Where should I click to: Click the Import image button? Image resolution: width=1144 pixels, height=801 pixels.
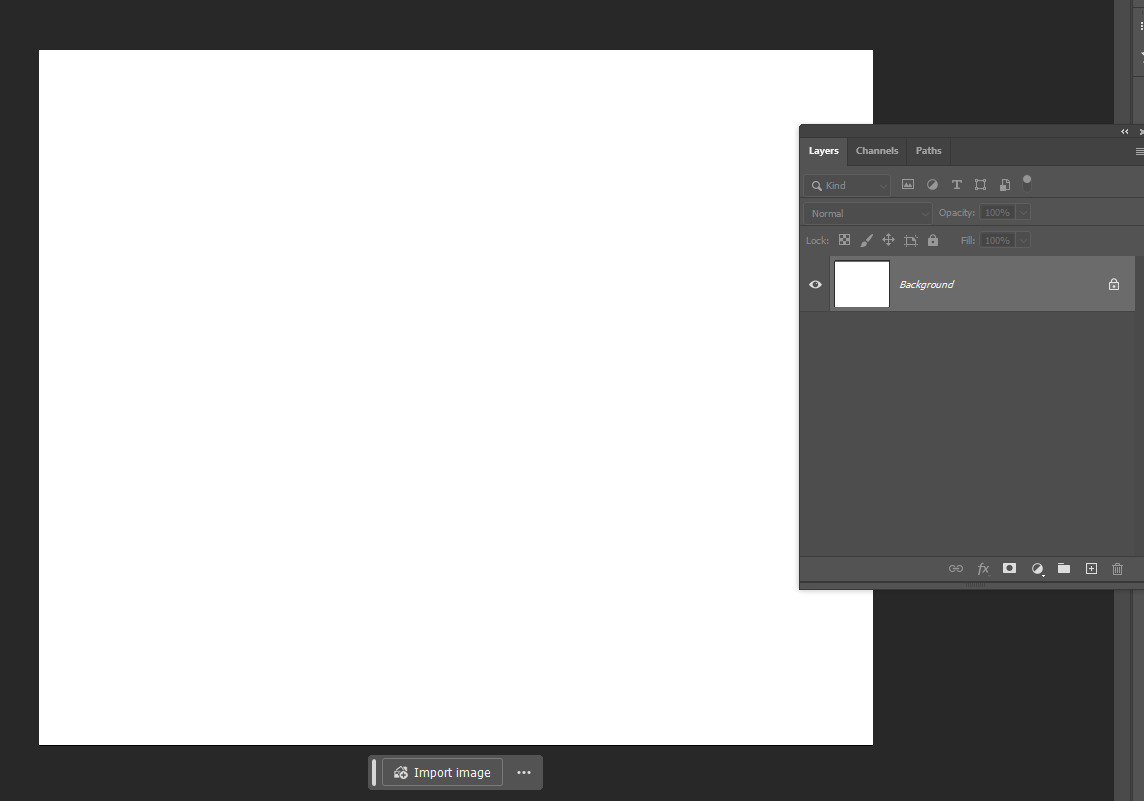point(441,772)
